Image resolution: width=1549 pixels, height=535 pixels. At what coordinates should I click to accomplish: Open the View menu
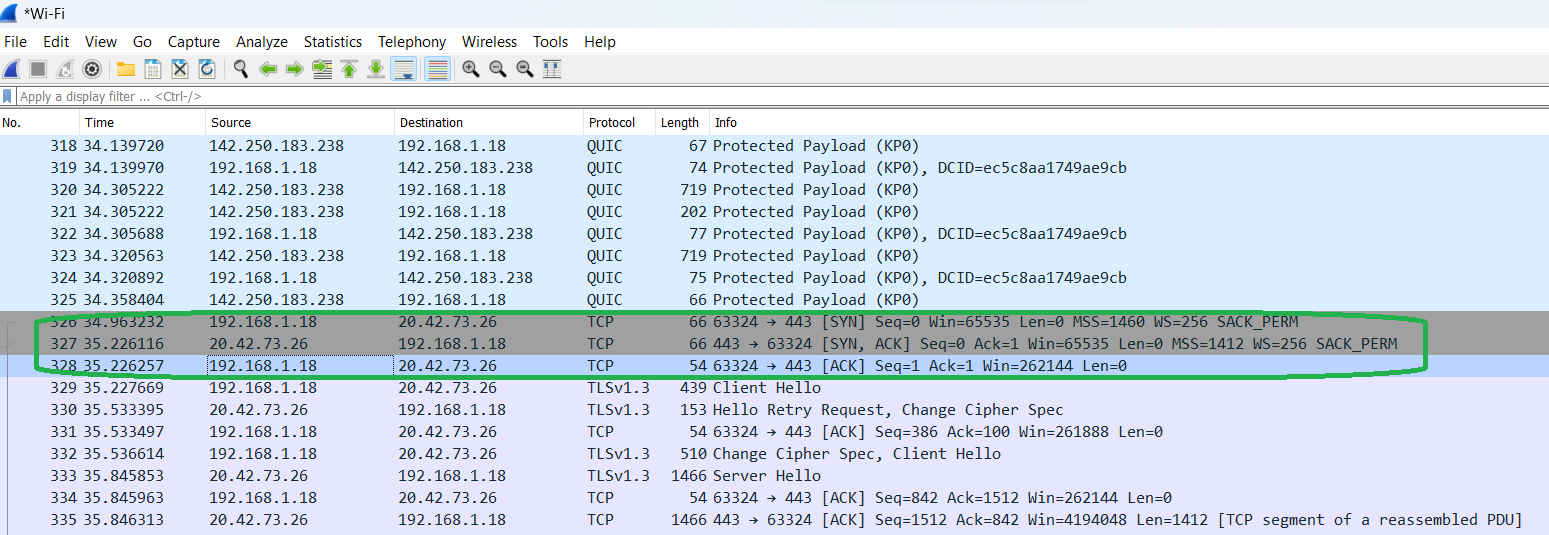tap(101, 42)
